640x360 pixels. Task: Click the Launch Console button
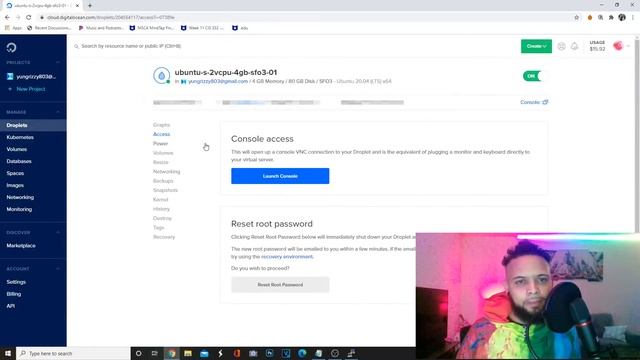pyautogui.click(x=280, y=176)
